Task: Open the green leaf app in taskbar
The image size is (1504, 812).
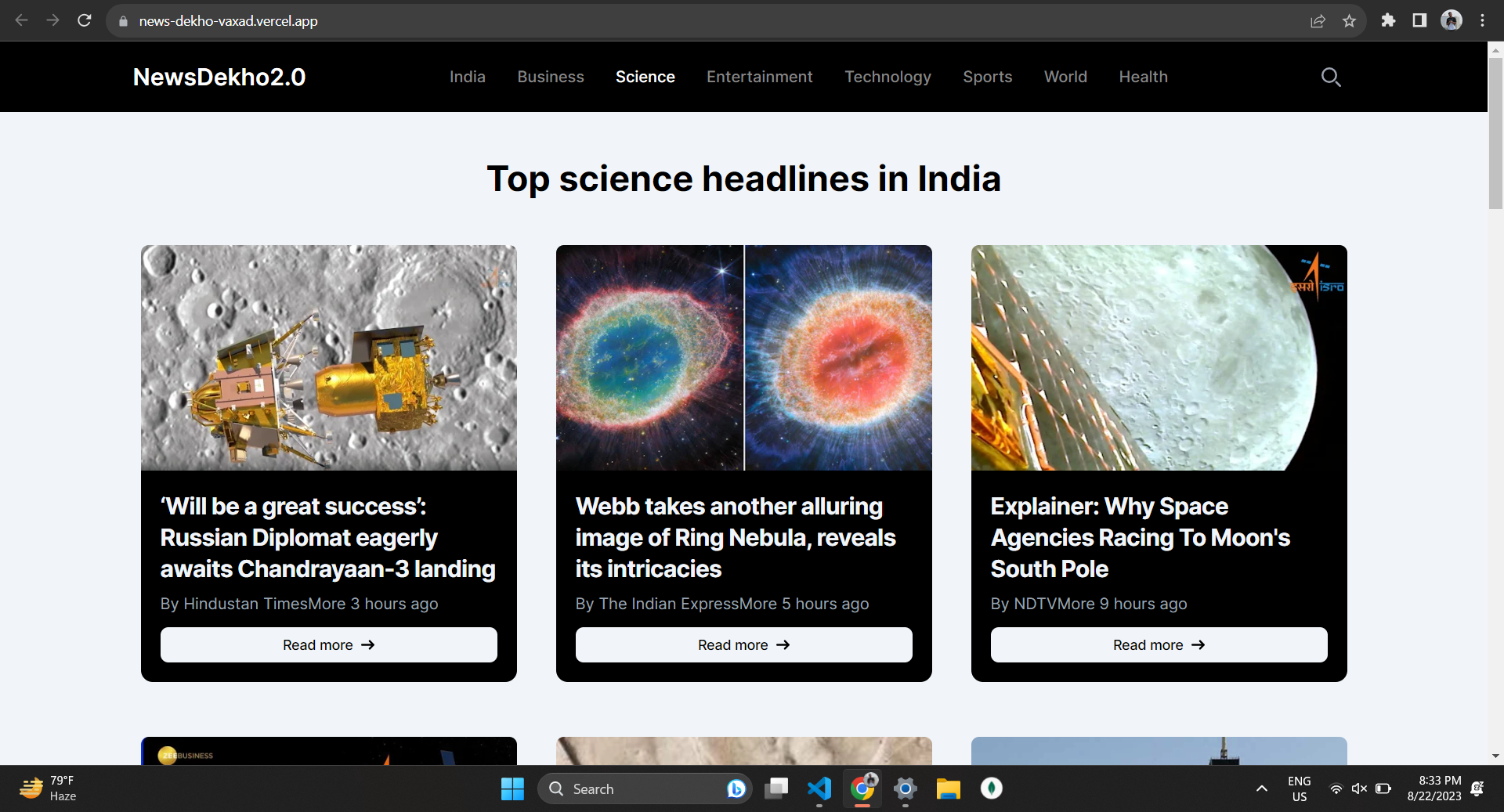Action: [992, 789]
